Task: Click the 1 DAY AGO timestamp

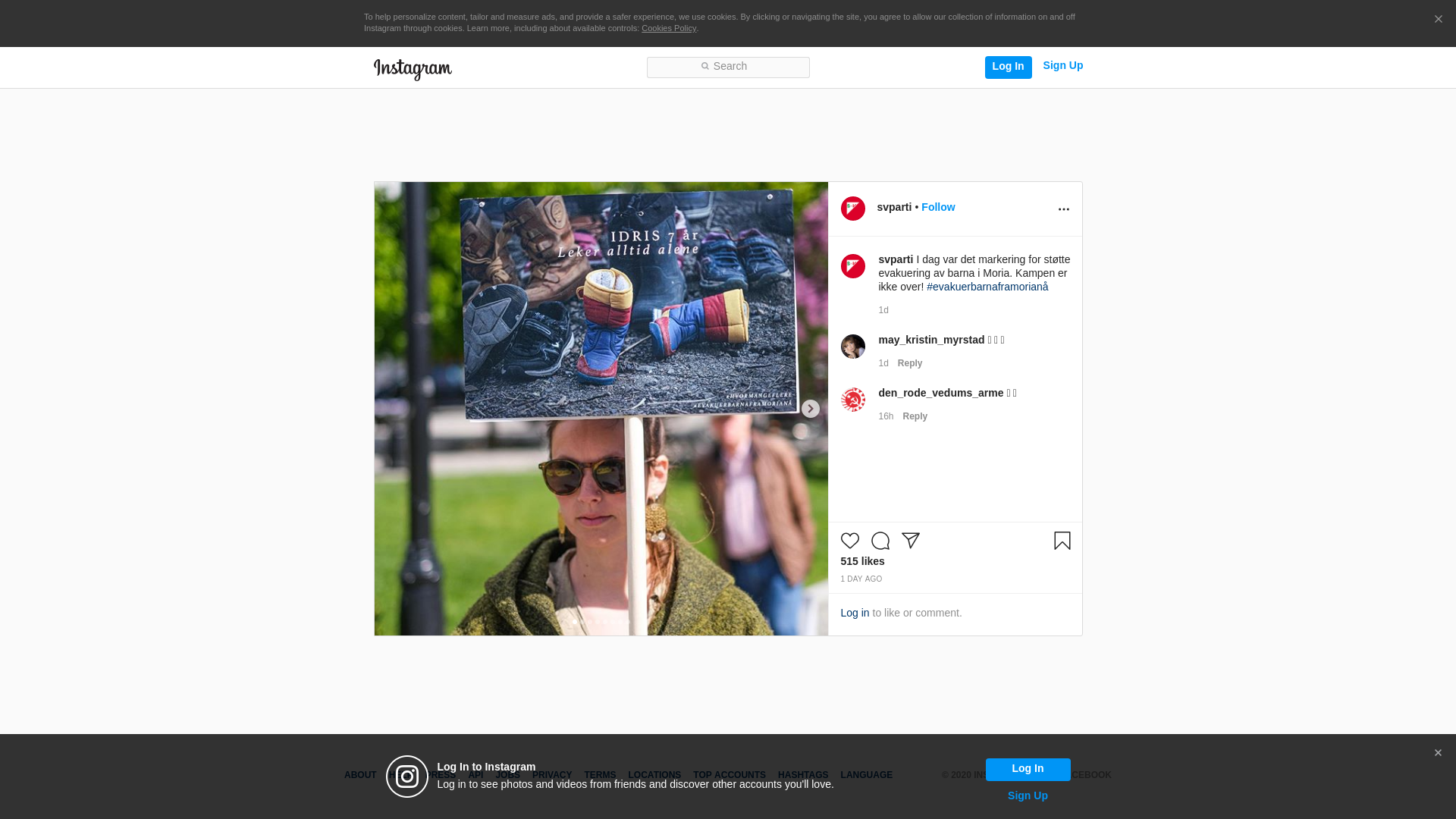Action: 861,579
